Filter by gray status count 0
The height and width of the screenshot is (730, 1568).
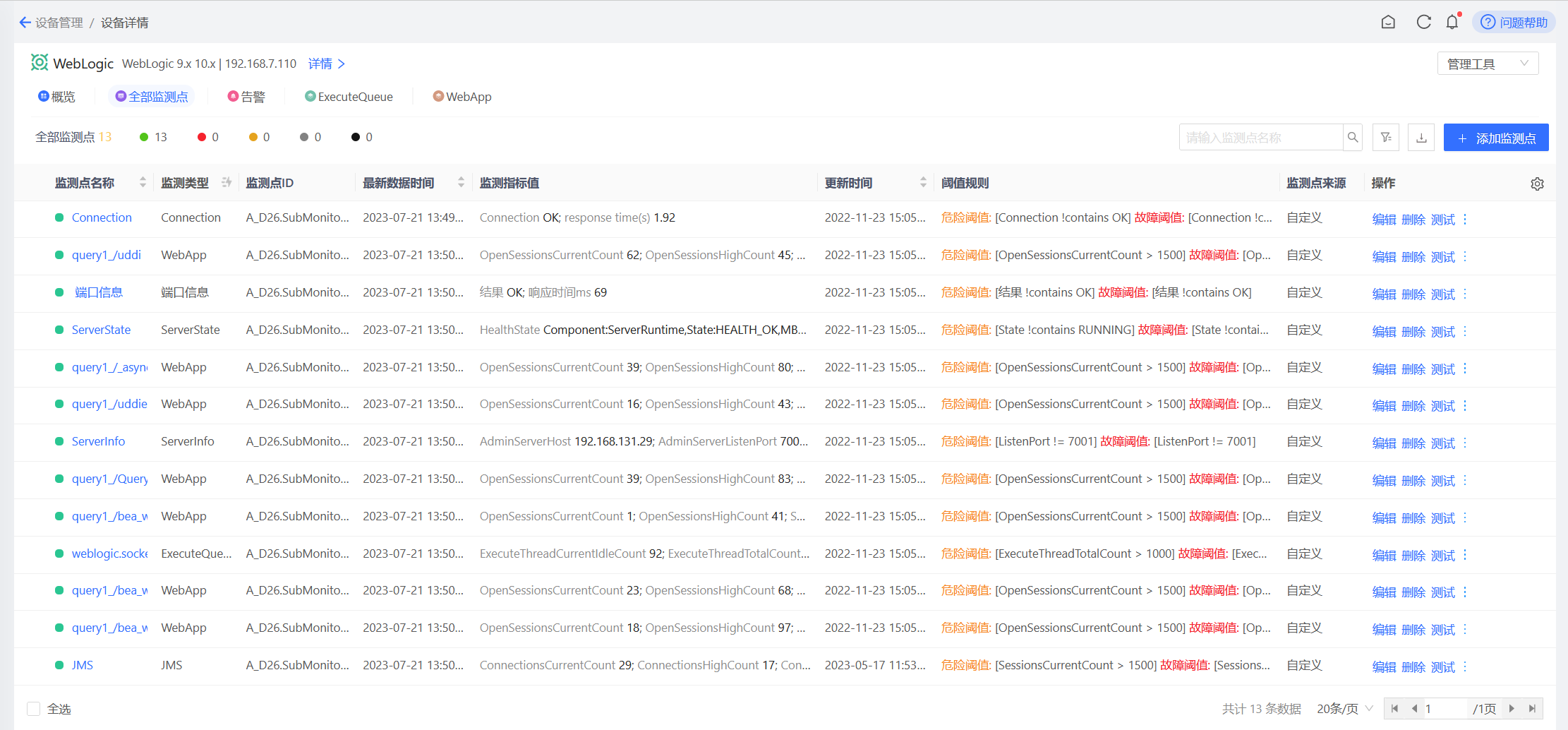tap(310, 137)
